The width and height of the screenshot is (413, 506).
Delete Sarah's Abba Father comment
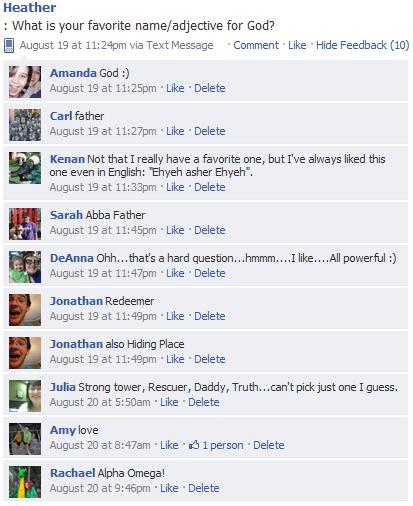click(210, 230)
